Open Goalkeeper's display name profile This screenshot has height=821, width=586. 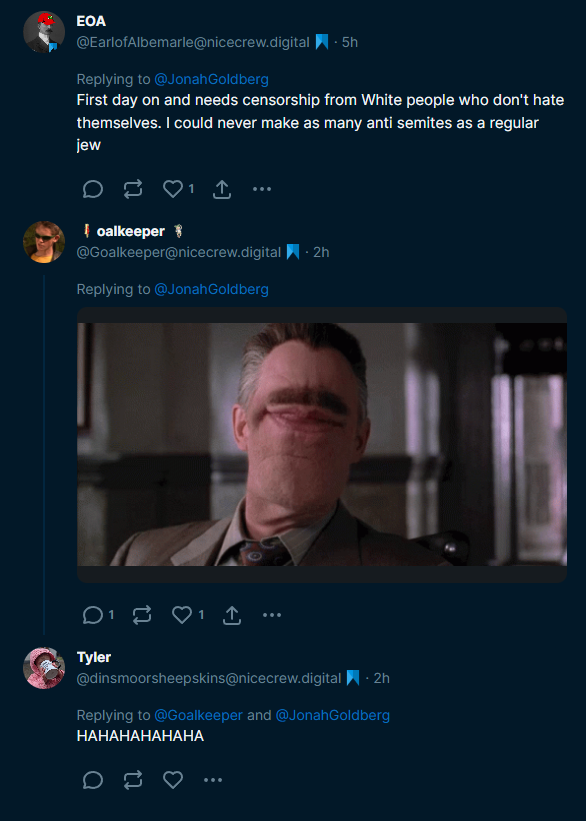pos(132,231)
